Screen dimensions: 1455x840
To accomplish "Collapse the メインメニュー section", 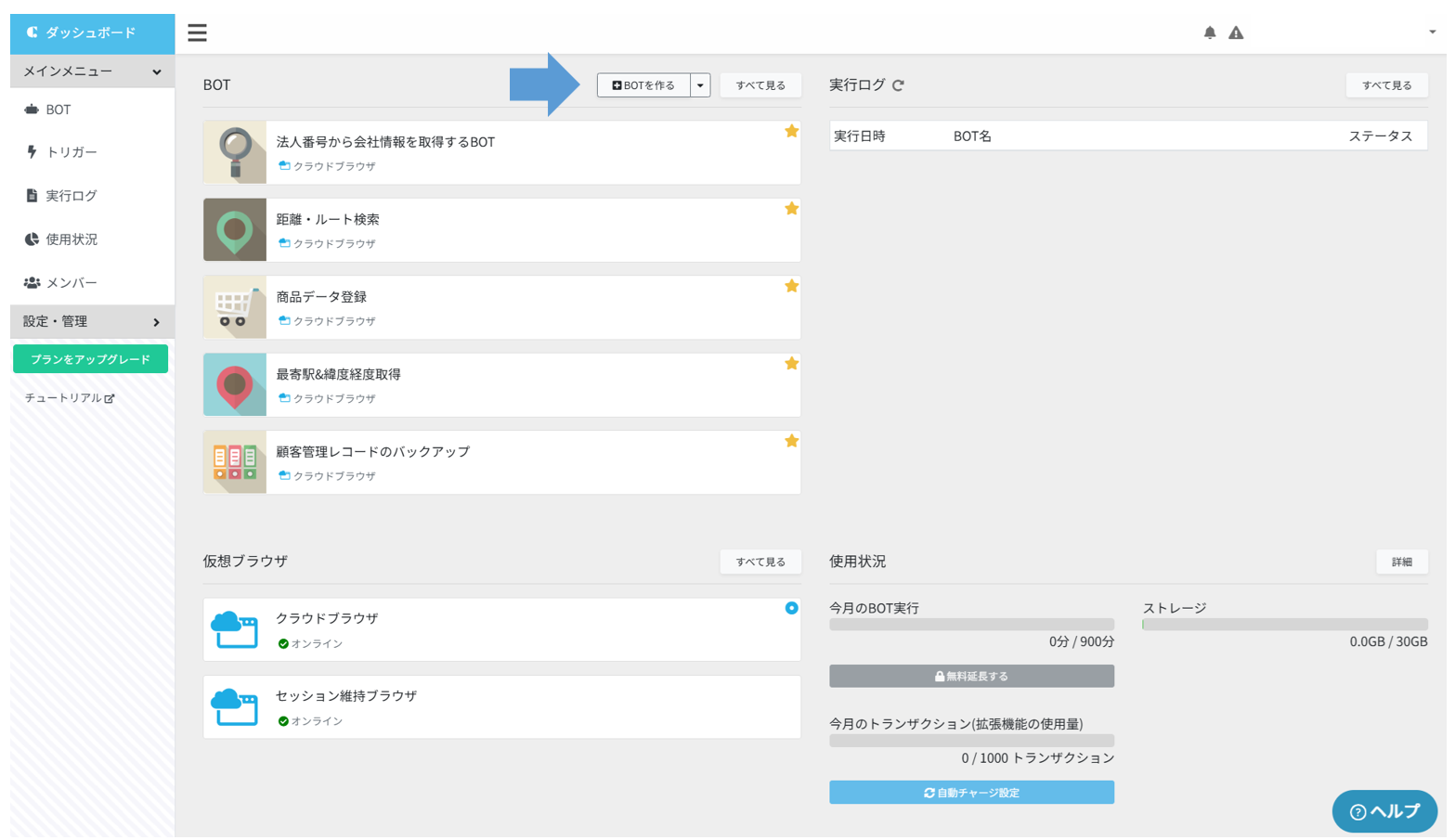I will coord(88,71).
